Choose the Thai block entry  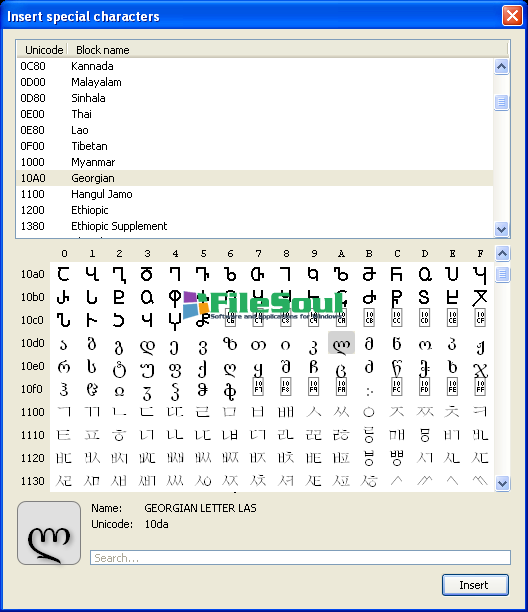pos(255,114)
